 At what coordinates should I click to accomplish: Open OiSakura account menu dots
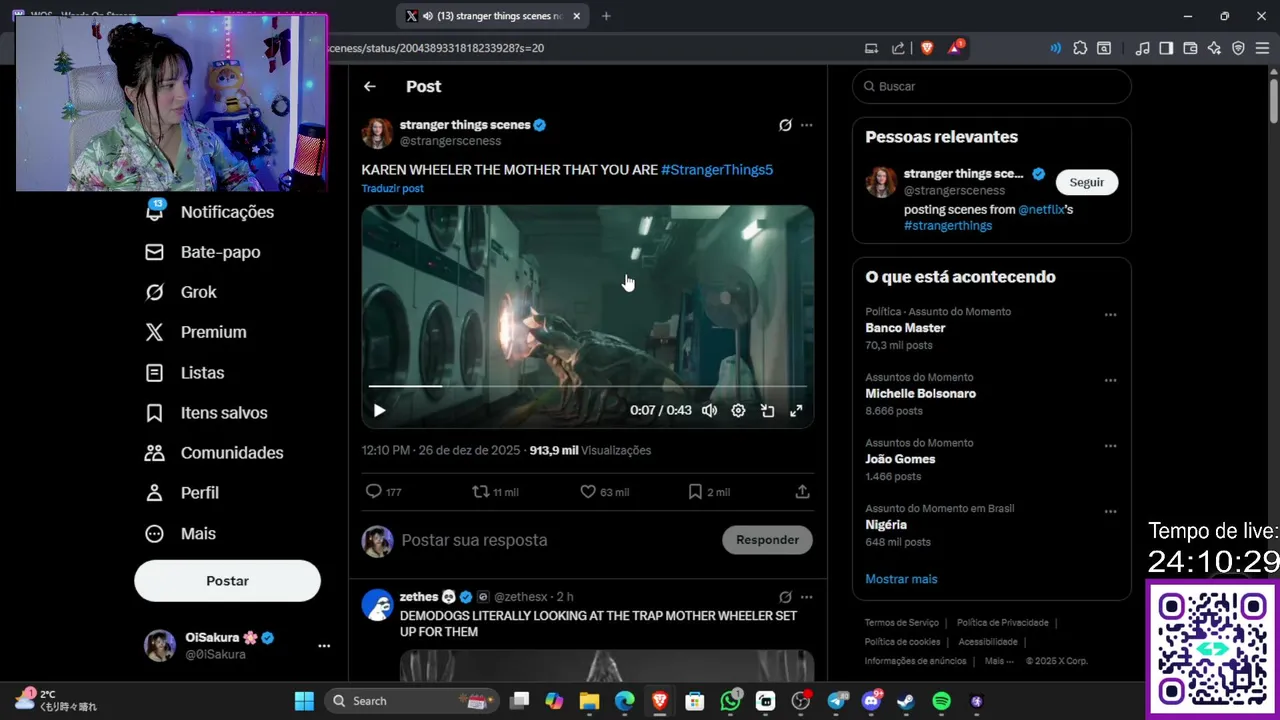324,646
